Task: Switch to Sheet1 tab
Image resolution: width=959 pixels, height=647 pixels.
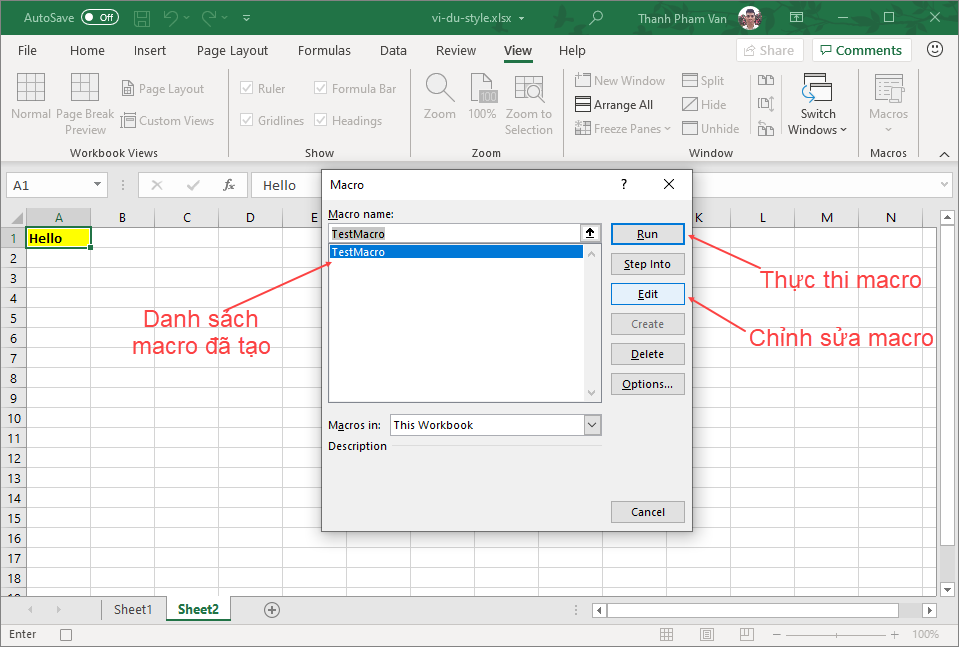Action: [x=133, y=609]
